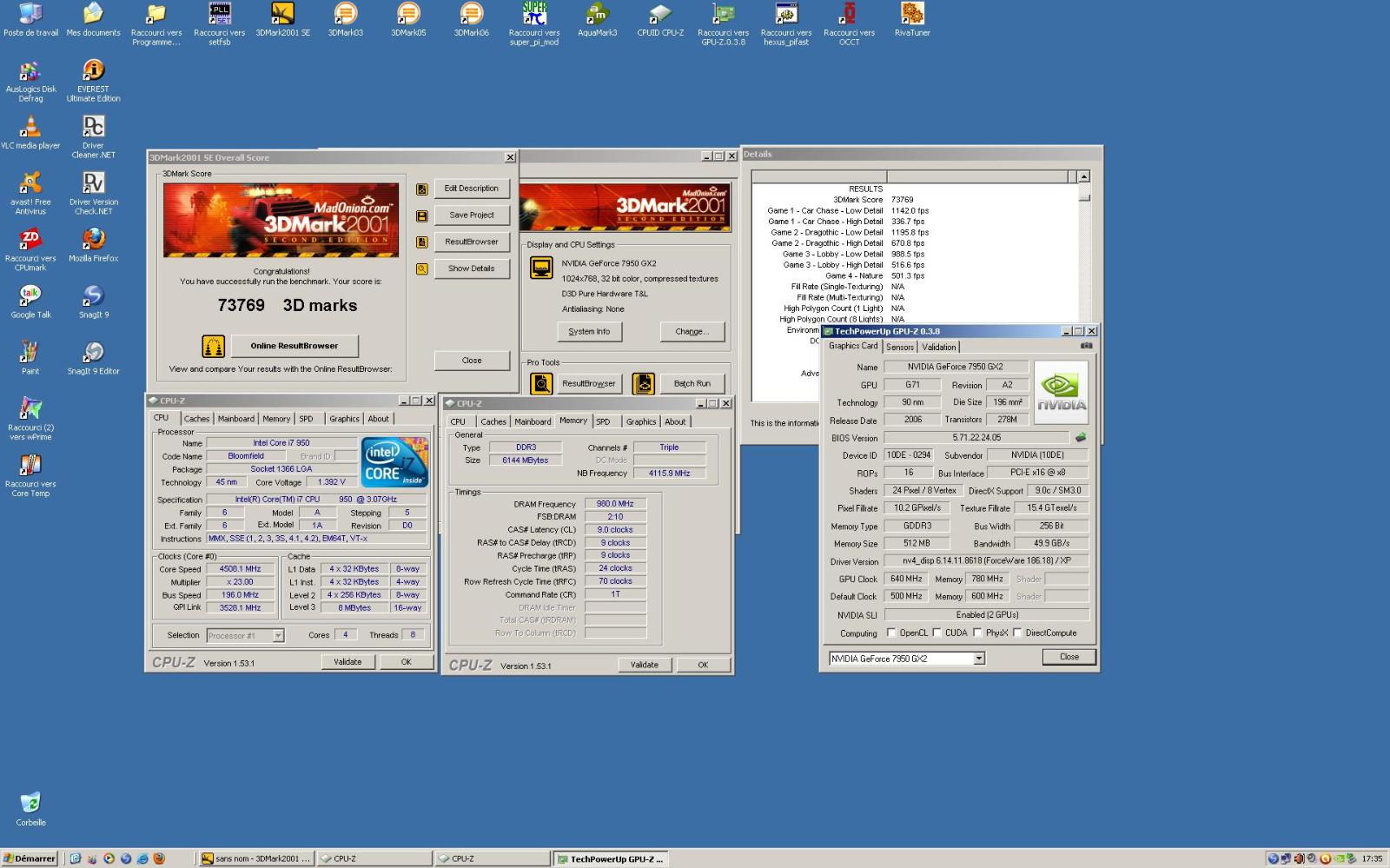Toggle the DirectCompute checkbox in GPU-Z
This screenshot has width=1390, height=868.
(1017, 633)
